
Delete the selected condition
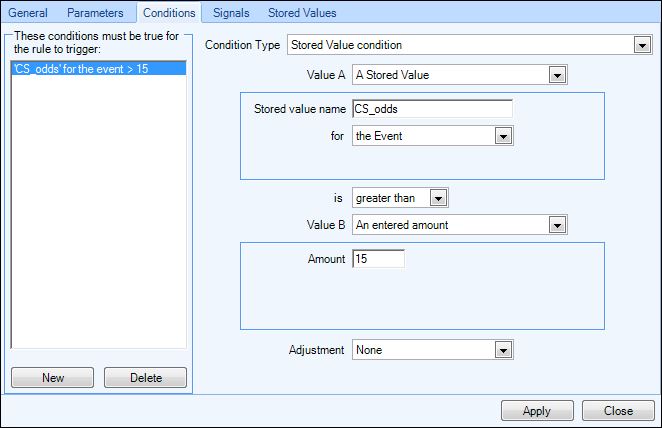tap(145, 377)
